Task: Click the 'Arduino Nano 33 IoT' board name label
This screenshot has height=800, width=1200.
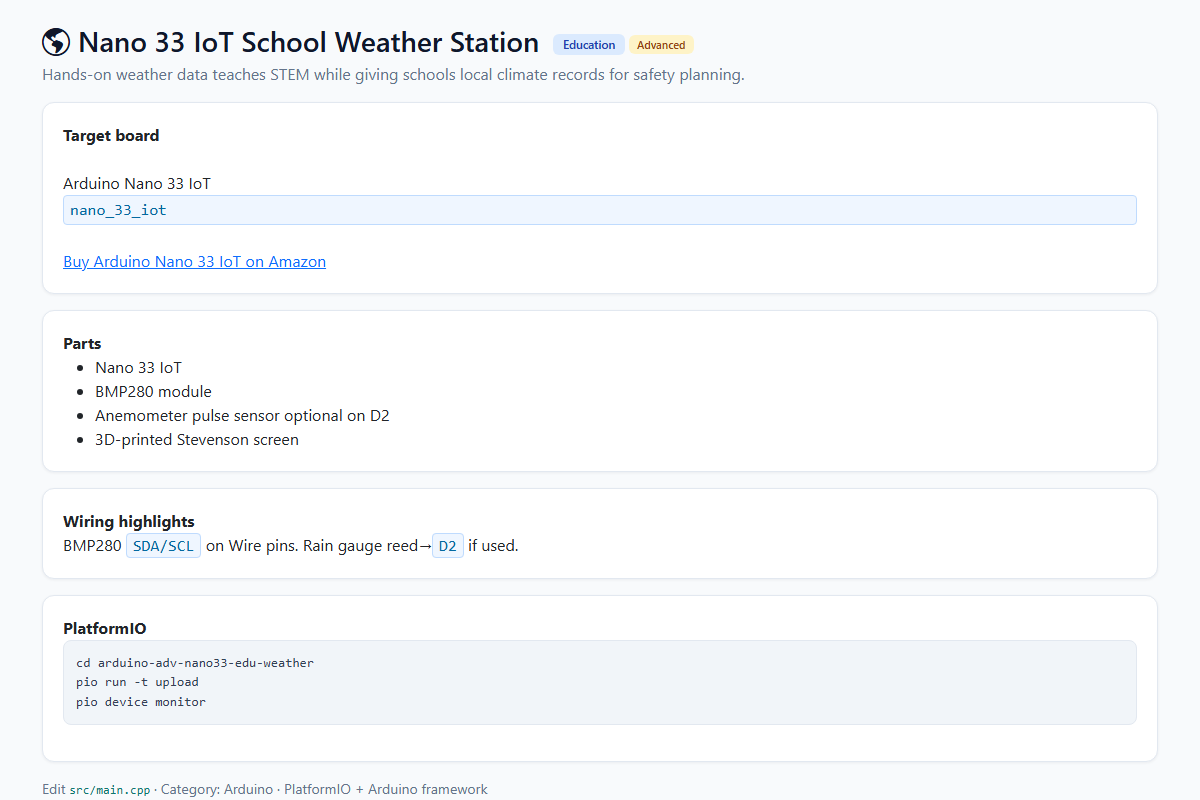Action: 137,184
